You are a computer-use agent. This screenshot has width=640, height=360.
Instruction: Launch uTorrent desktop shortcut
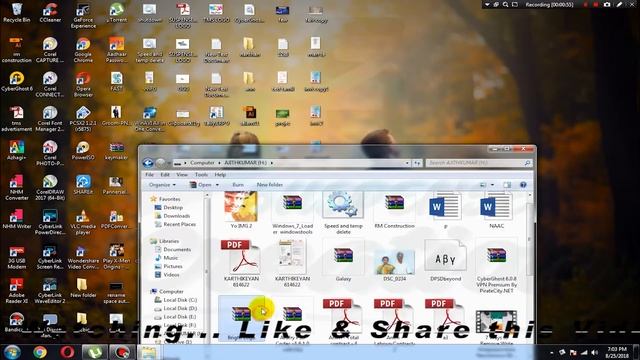(x=116, y=12)
